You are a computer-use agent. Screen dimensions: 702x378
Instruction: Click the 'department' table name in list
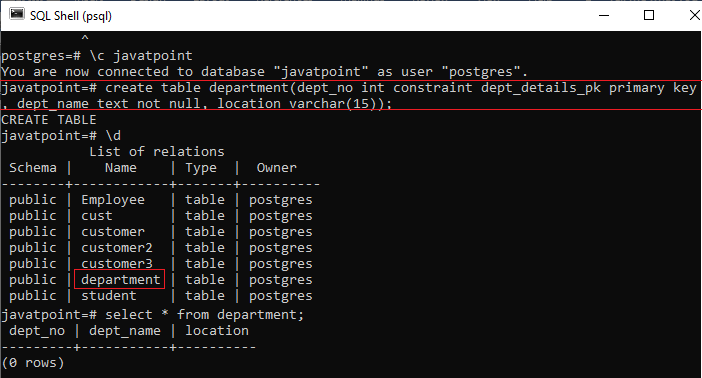coord(120,280)
